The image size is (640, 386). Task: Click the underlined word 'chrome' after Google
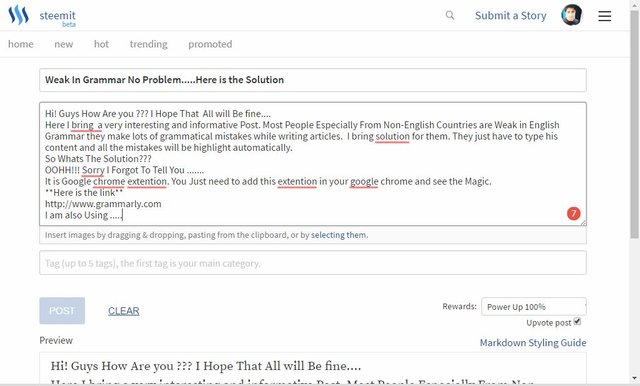point(109,182)
